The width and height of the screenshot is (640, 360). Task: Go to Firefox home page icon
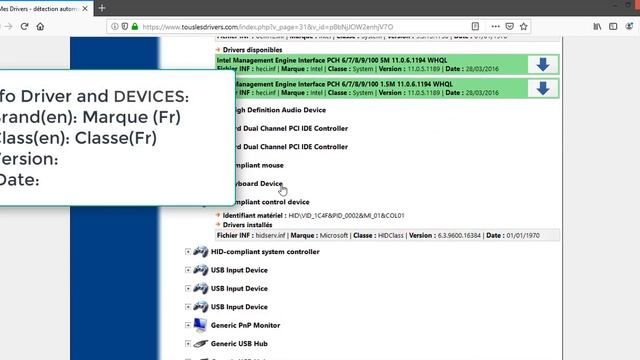40,27
